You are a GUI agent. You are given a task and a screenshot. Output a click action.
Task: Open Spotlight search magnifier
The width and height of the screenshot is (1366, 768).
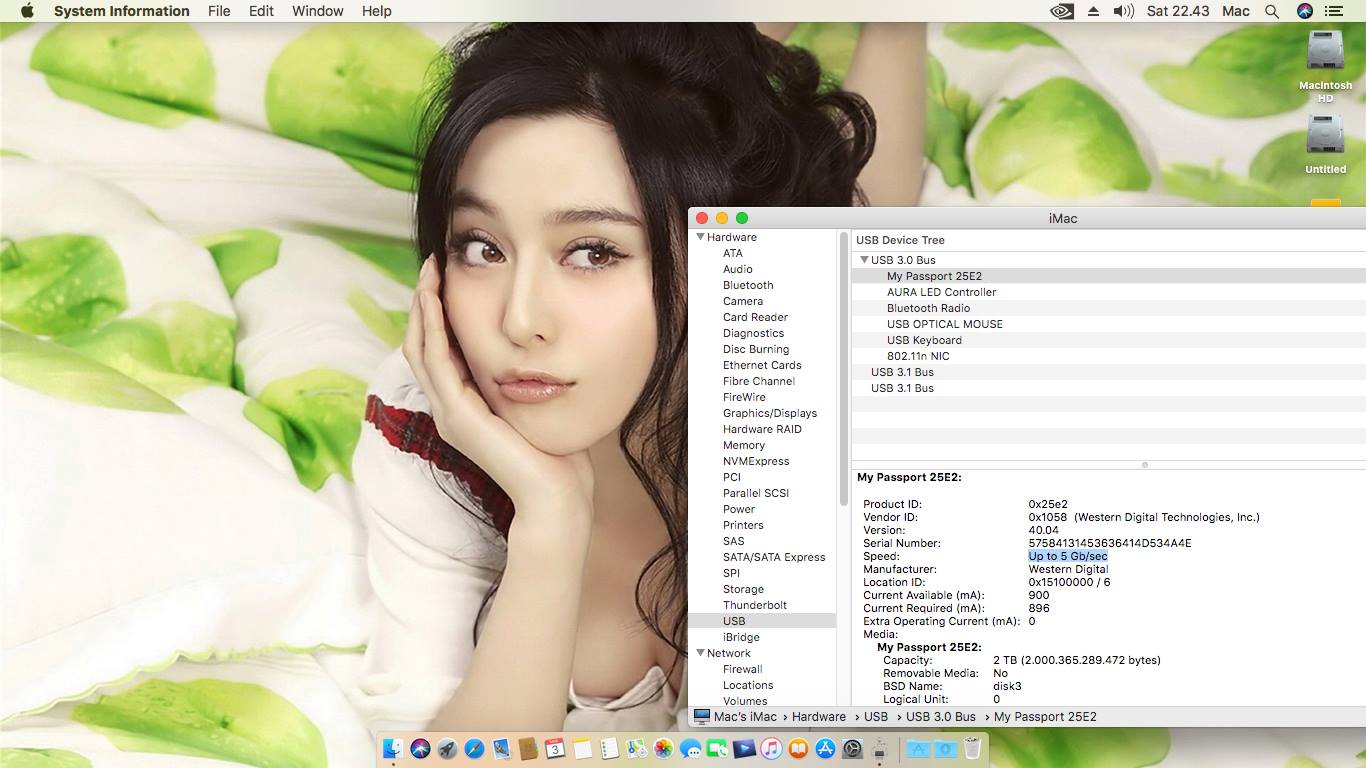(x=1272, y=11)
